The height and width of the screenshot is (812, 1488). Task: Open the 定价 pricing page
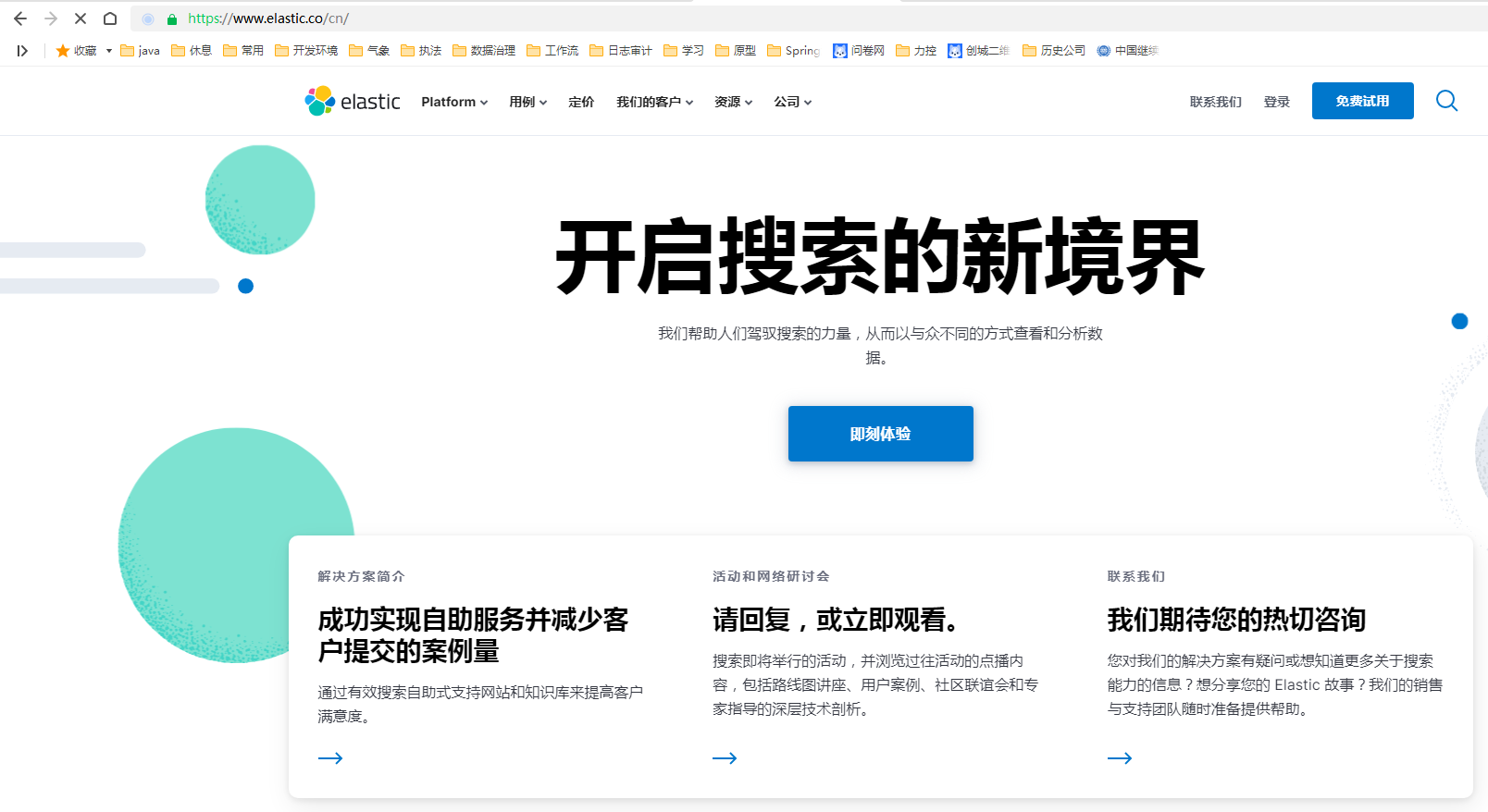pos(581,102)
